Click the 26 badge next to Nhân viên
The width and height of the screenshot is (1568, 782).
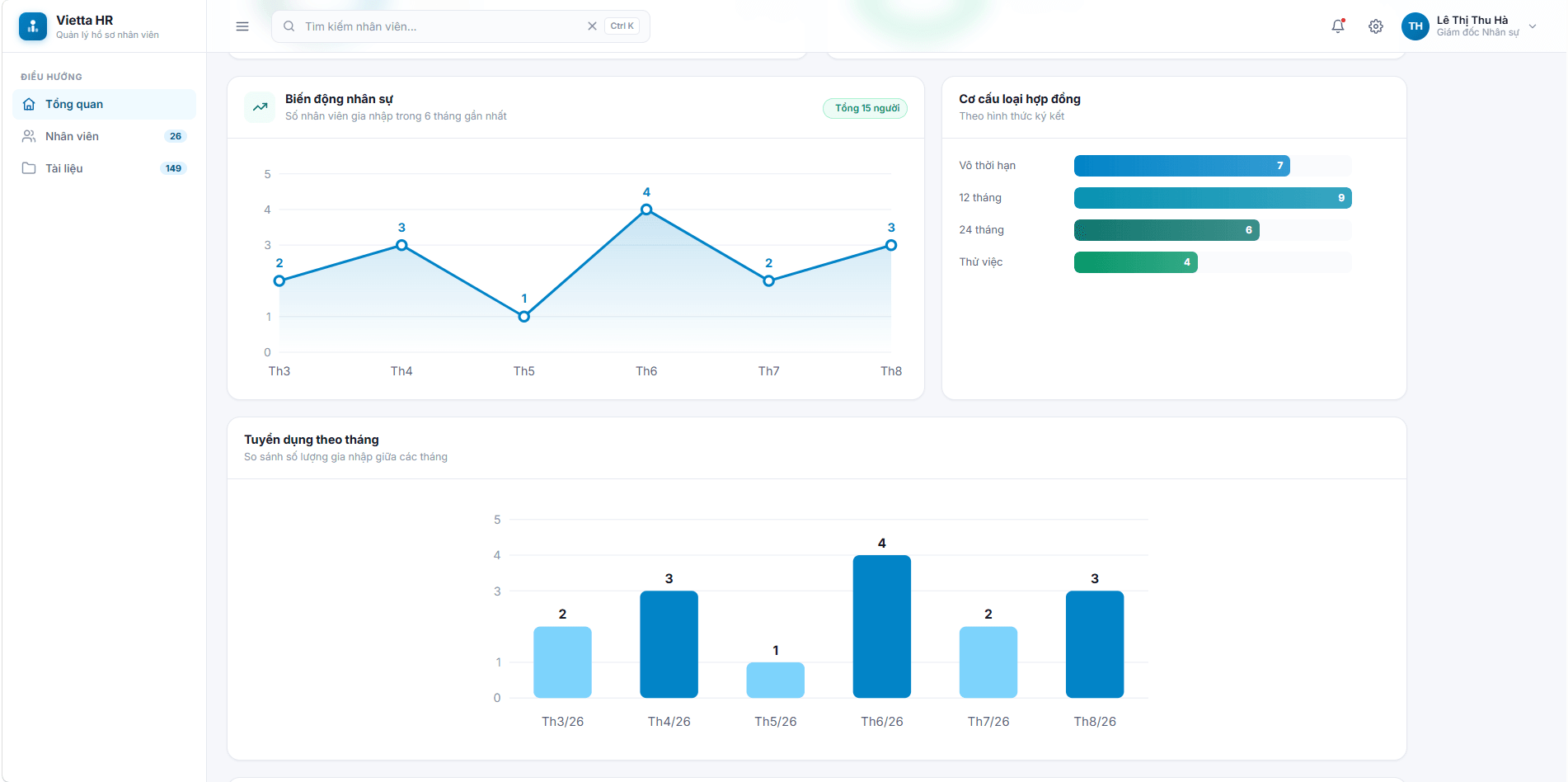pyautogui.click(x=176, y=136)
